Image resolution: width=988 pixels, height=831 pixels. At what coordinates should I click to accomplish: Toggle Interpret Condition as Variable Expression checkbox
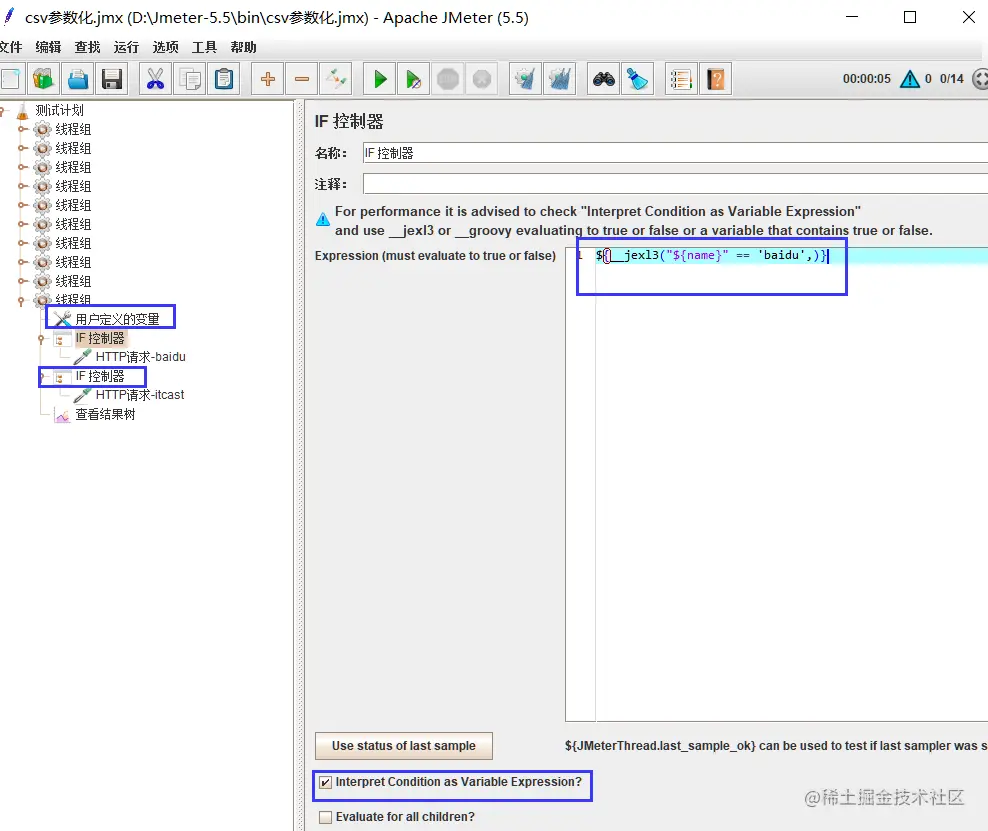click(x=325, y=782)
